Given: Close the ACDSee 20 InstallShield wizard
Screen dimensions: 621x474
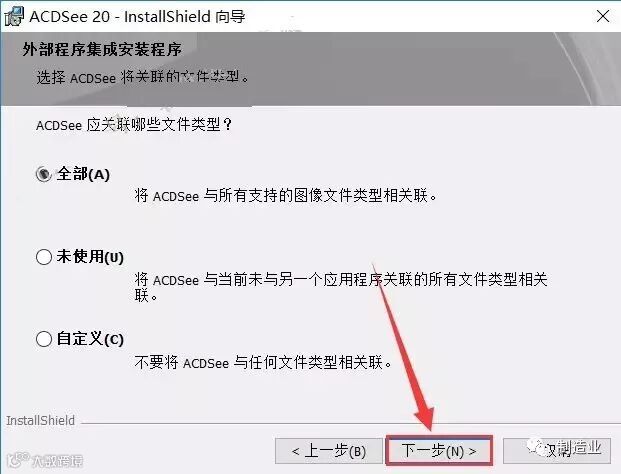Looking at the screenshot, I should pyautogui.click(x=603, y=16).
